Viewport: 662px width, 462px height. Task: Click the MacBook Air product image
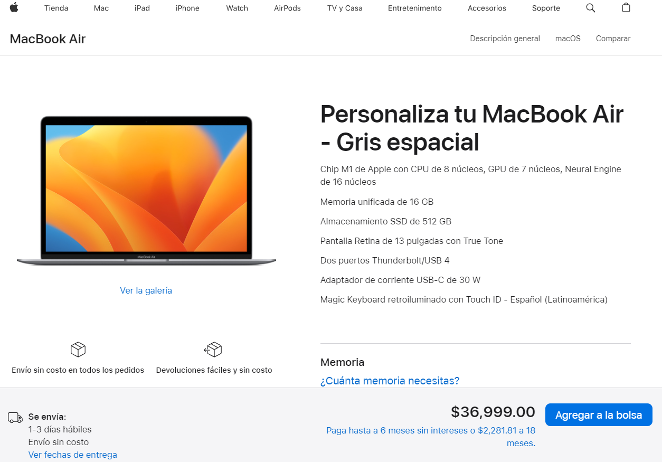[x=146, y=191]
